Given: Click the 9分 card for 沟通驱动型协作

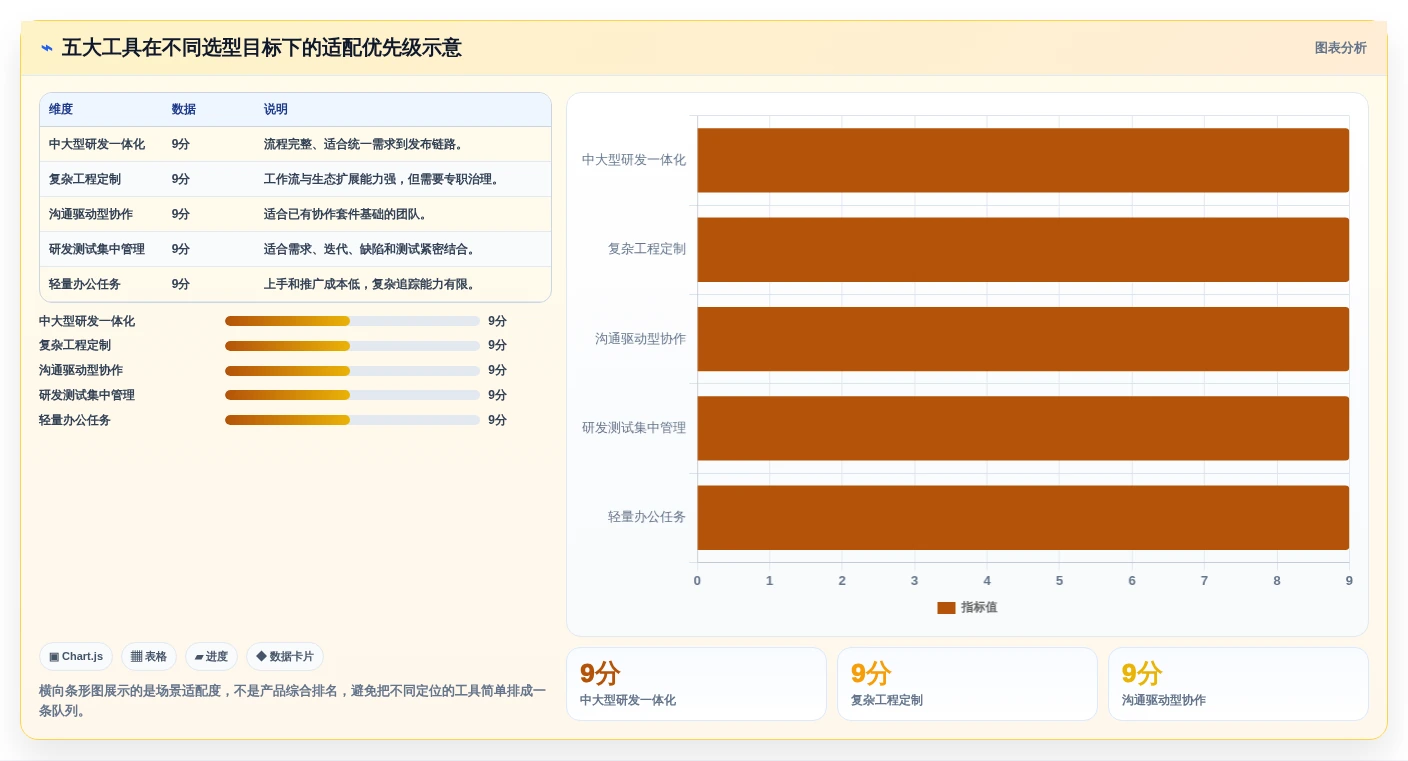Looking at the screenshot, I should click(1238, 684).
